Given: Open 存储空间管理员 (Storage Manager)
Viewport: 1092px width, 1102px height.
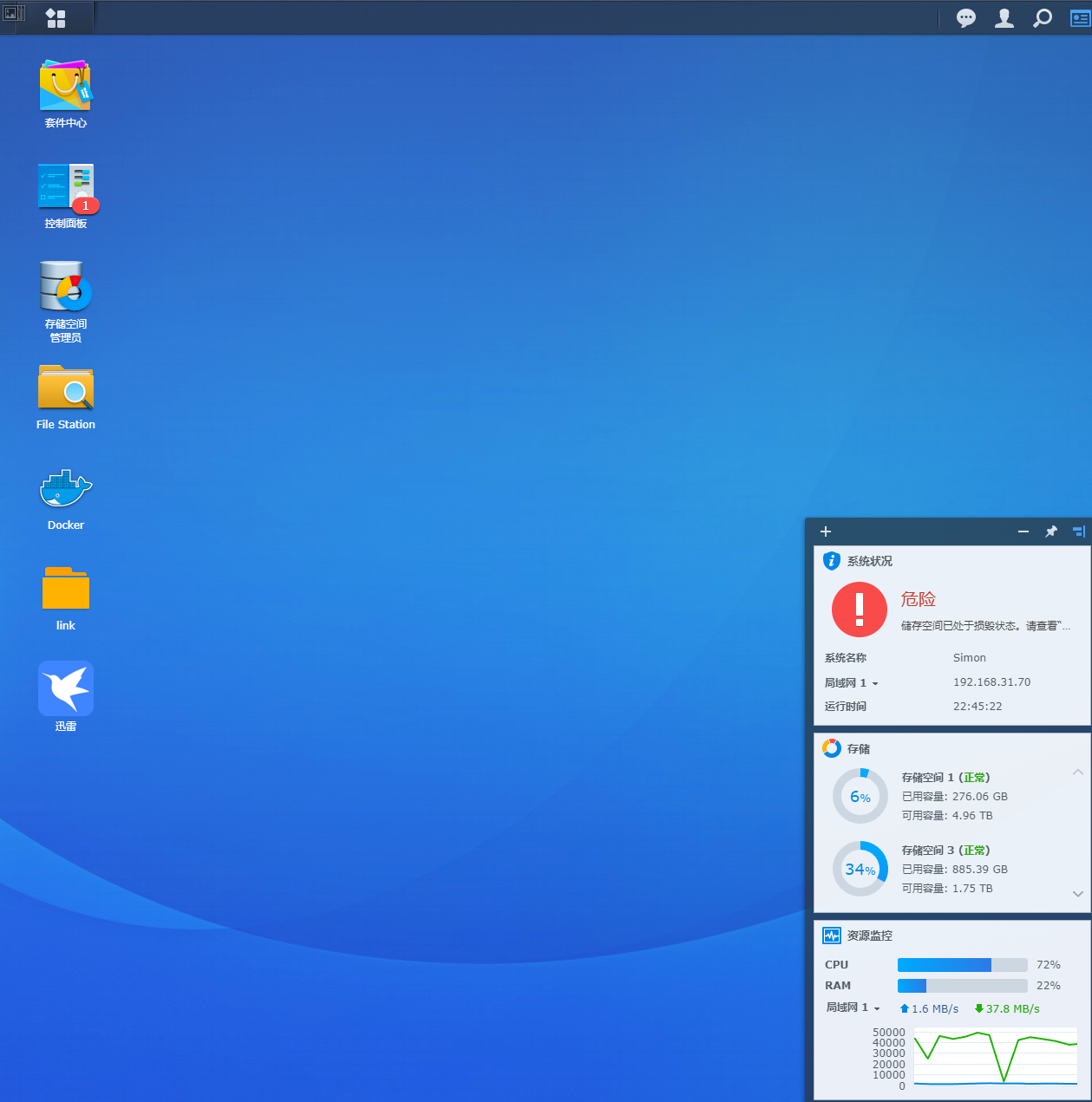Looking at the screenshot, I should click(x=66, y=302).
